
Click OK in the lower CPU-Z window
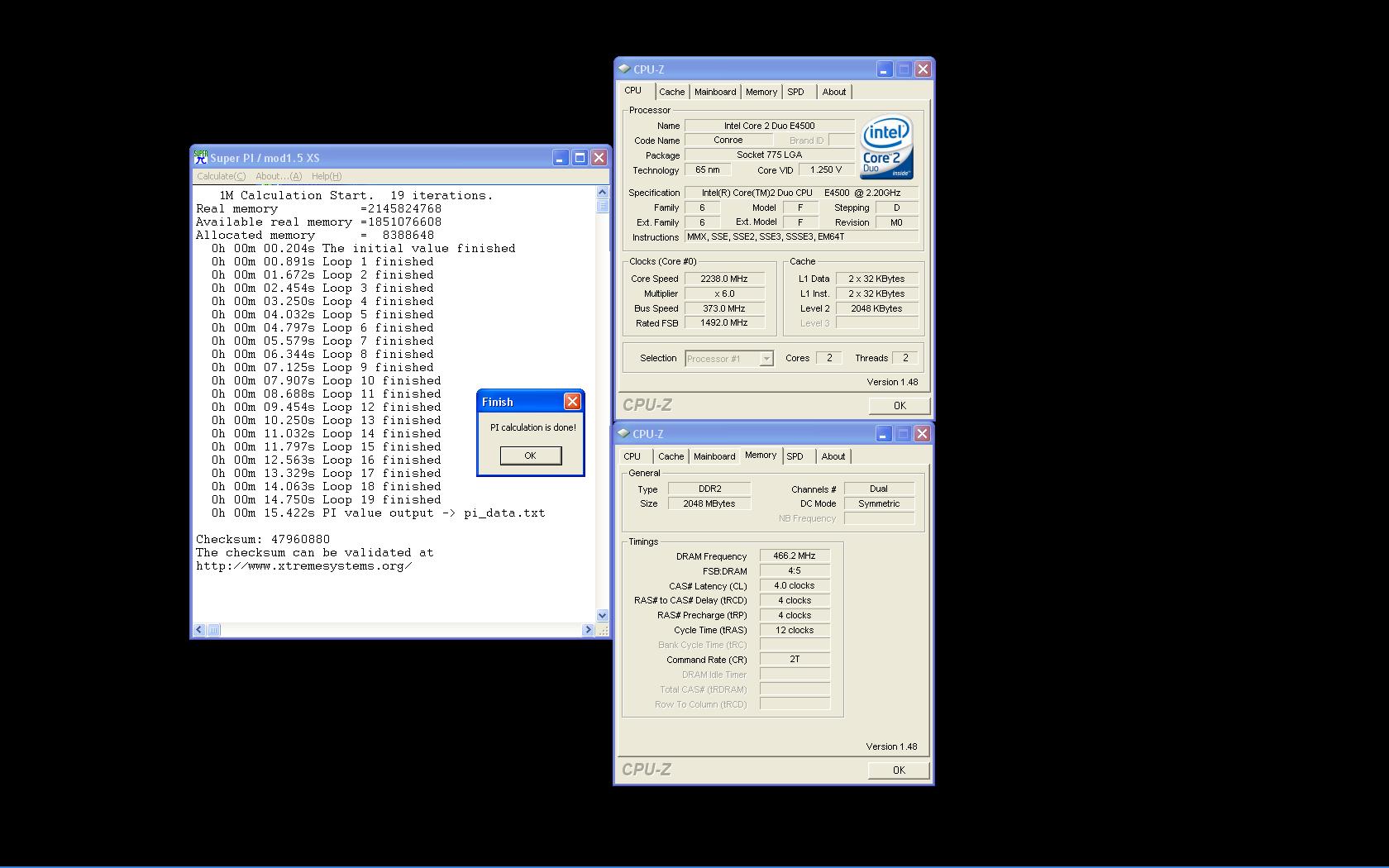point(899,770)
